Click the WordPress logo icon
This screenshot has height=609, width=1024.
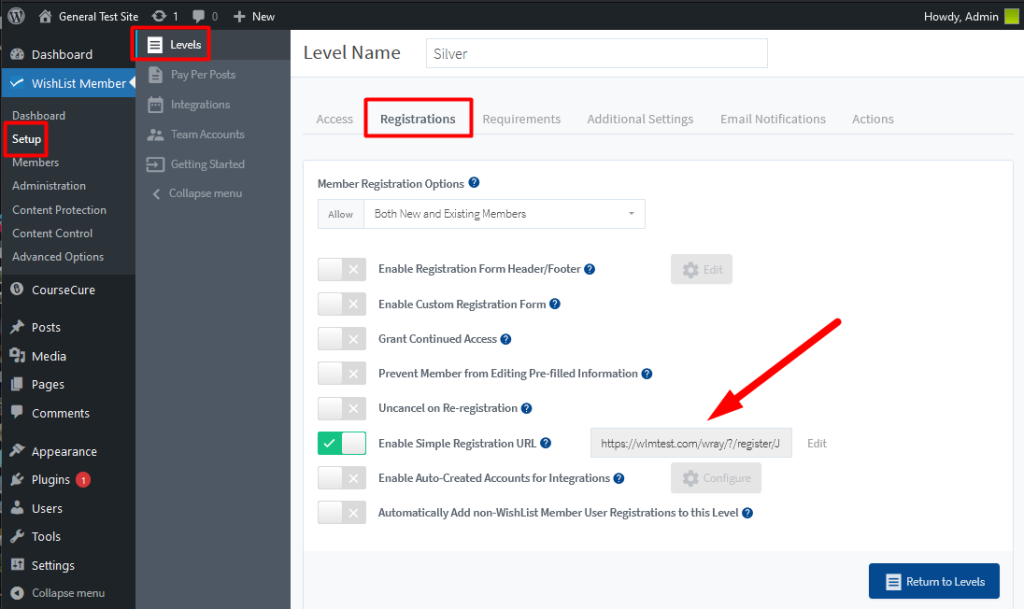pyautogui.click(x=16, y=16)
